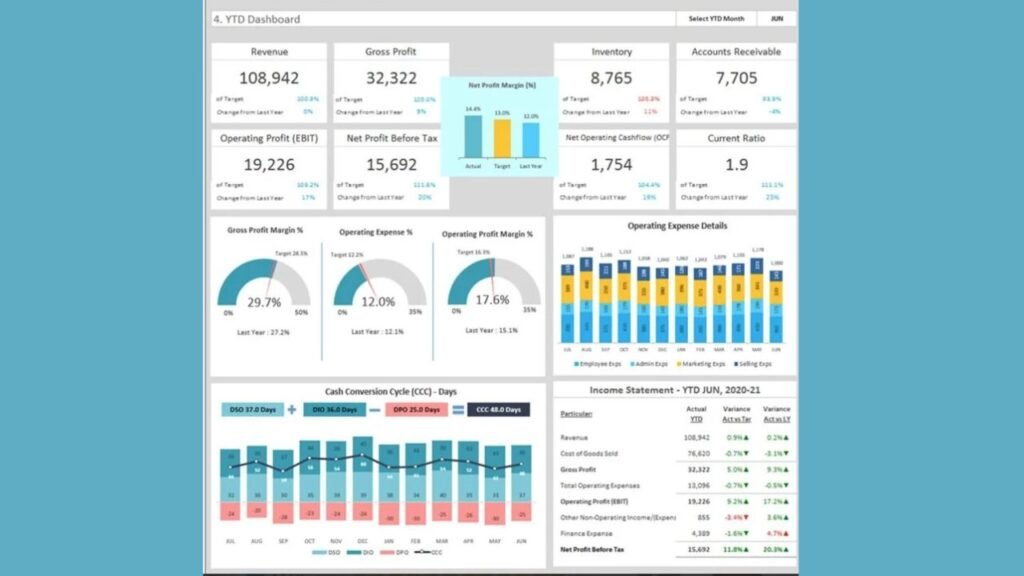The width and height of the screenshot is (1024, 576).
Task: Click the Other Non-Operating Income row label
Action: [618, 517]
